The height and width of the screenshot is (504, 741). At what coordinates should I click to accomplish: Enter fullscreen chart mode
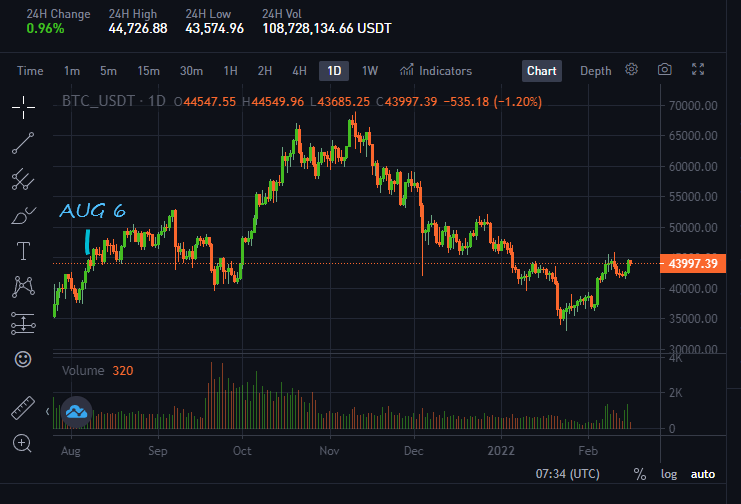(x=698, y=70)
